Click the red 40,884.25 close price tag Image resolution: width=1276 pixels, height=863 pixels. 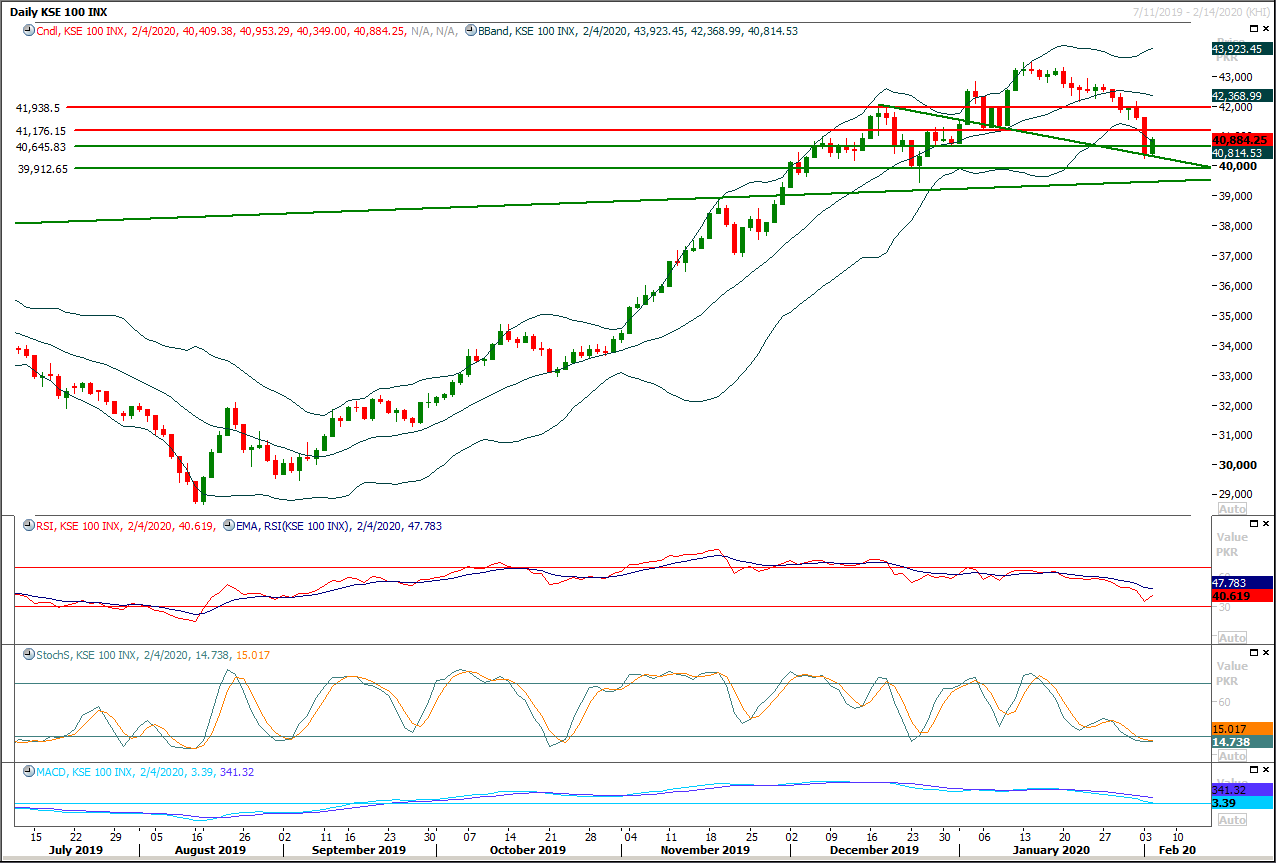click(x=1239, y=140)
